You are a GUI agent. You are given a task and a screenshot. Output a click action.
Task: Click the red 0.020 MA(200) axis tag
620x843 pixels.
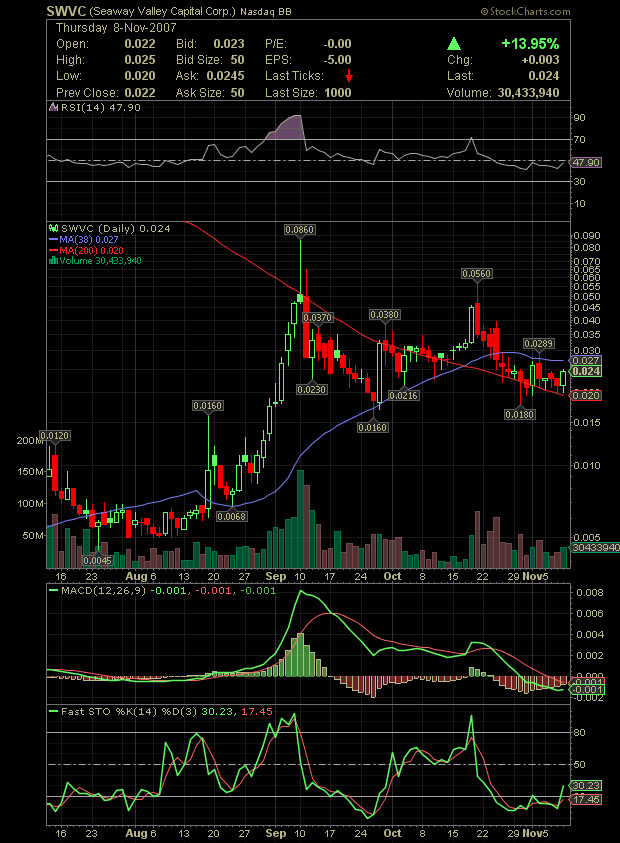[586, 396]
